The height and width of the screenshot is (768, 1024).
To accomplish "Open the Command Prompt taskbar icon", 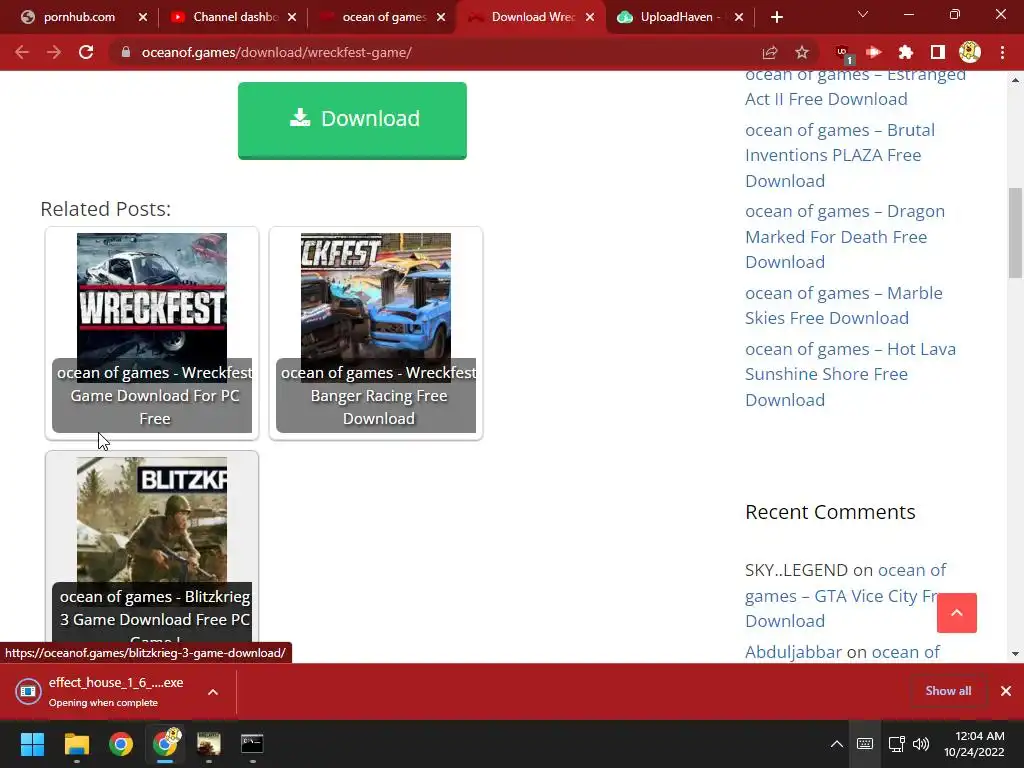I will (252, 744).
